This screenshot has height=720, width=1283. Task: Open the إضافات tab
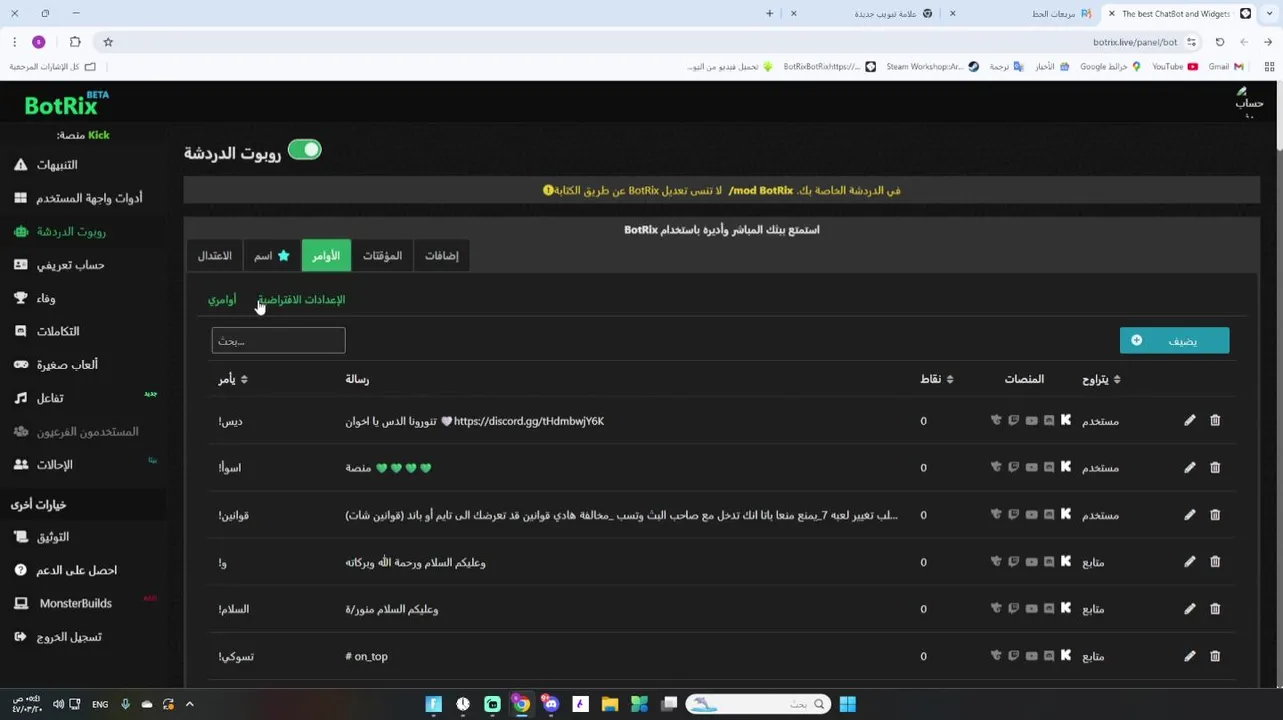pos(441,256)
